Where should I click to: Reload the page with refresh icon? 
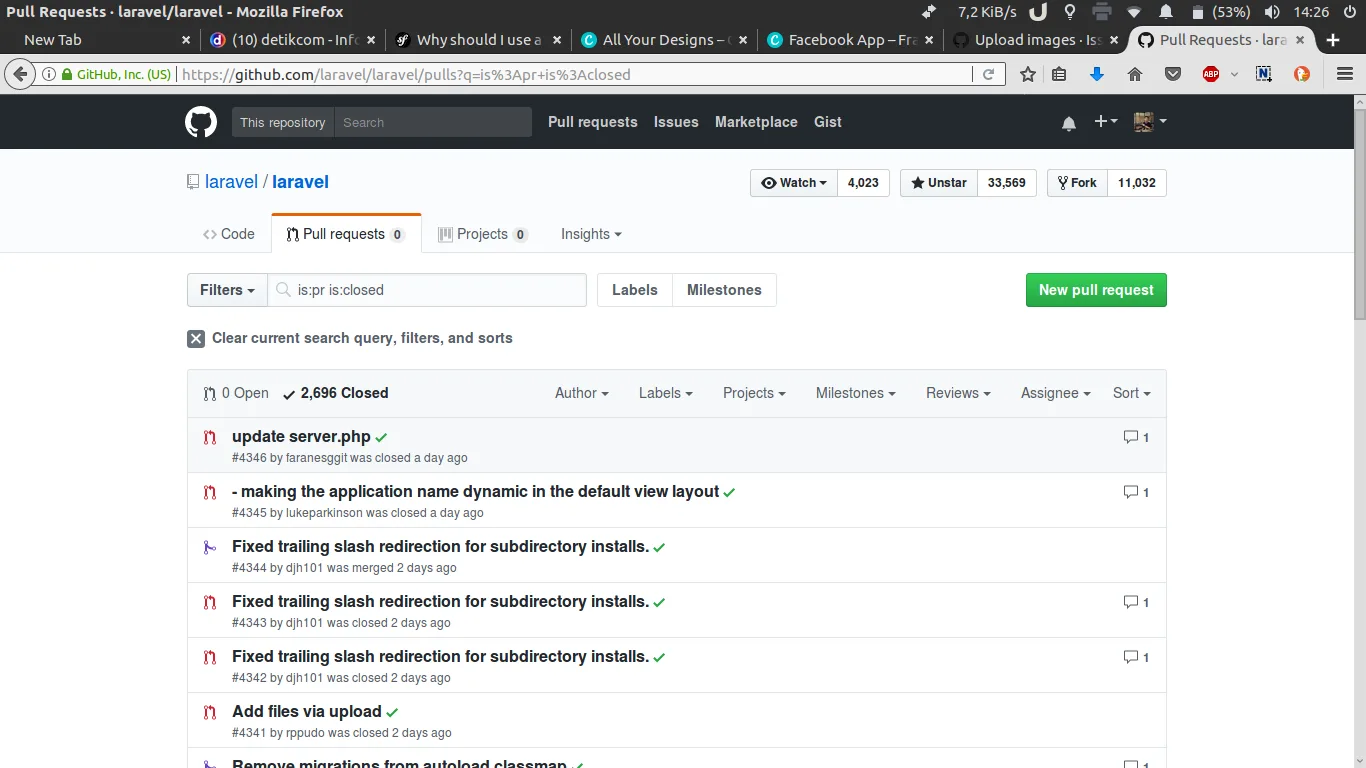click(x=988, y=74)
